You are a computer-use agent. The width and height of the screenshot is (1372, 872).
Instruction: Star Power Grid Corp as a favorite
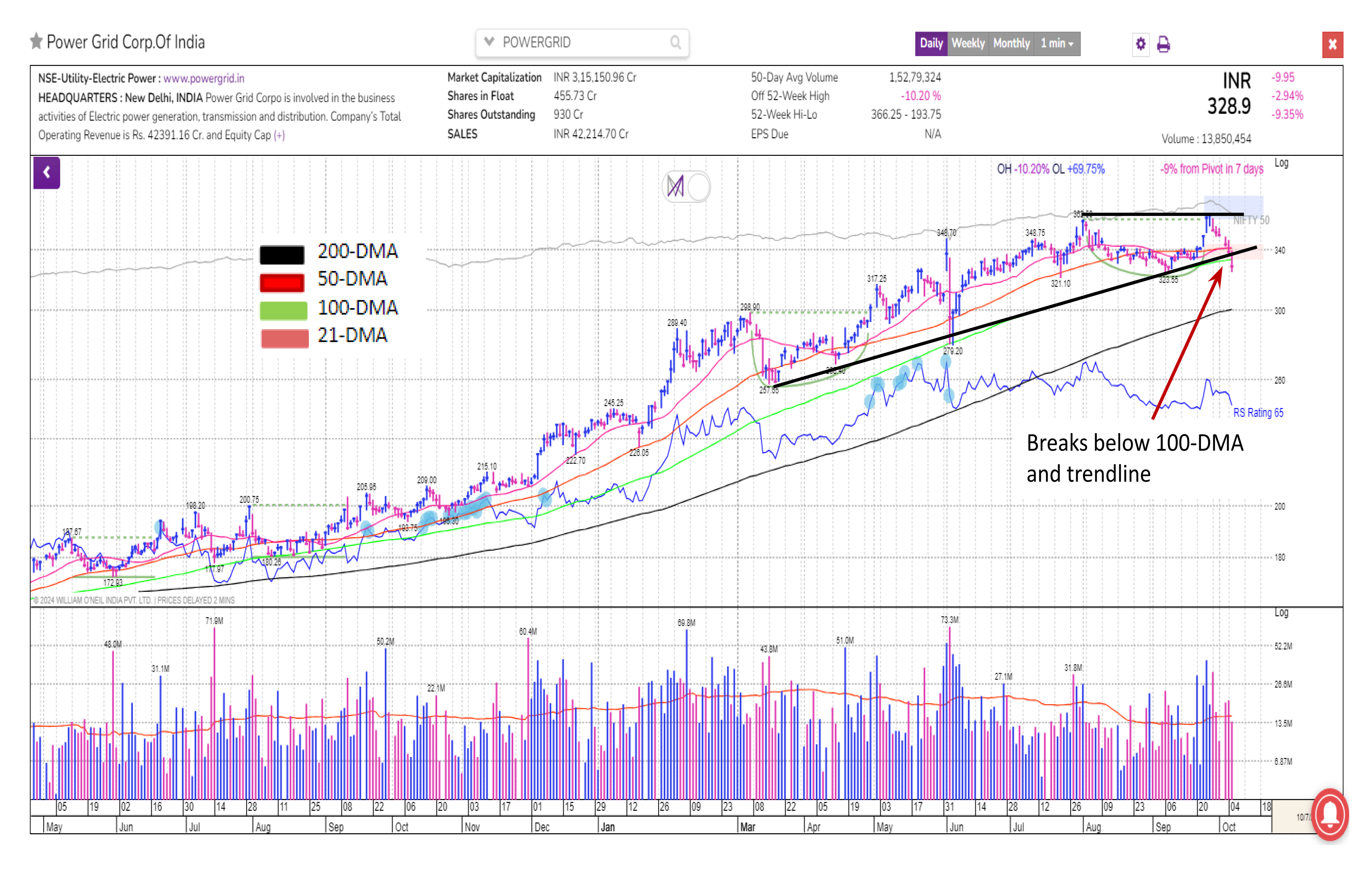[36, 40]
